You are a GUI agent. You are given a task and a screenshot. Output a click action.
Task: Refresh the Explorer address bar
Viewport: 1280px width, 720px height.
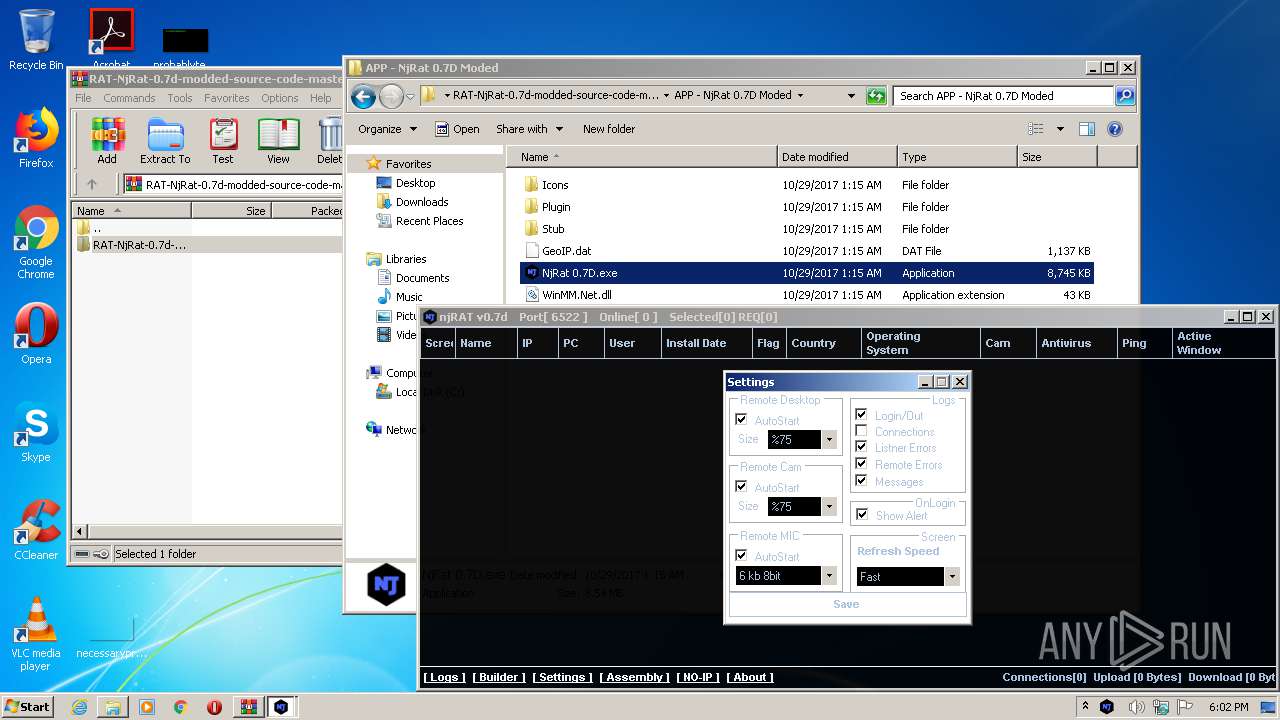(x=876, y=96)
